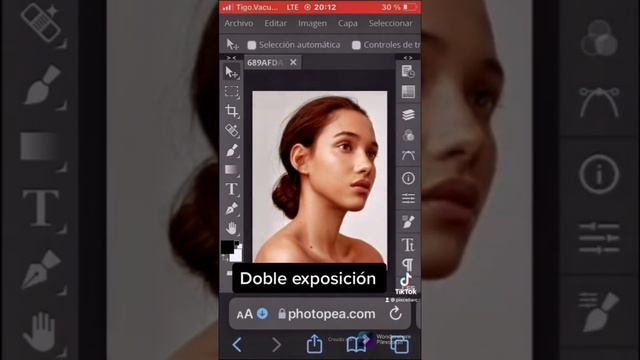
Task: Collapse the left toolbar arrows
Action: coord(231,58)
